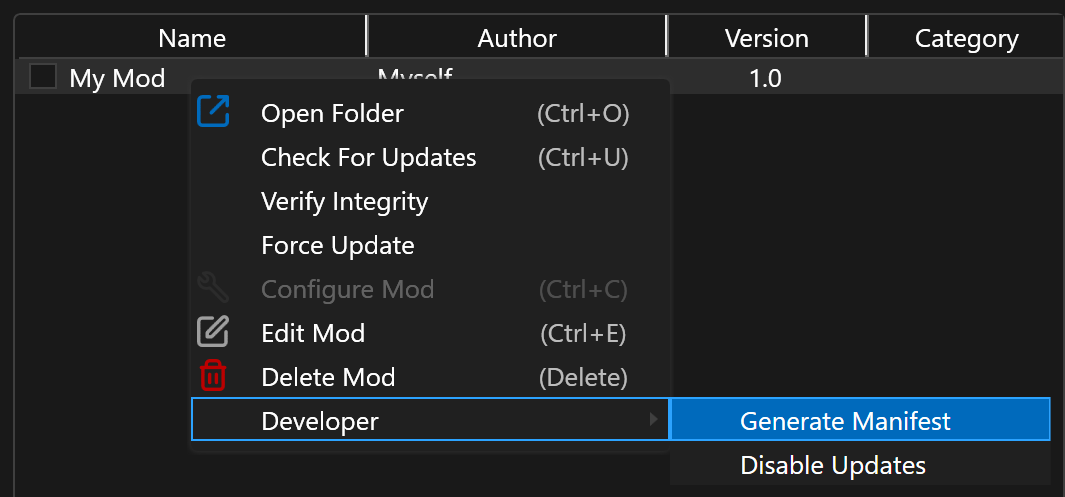Click the Category column header

tap(966, 39)
